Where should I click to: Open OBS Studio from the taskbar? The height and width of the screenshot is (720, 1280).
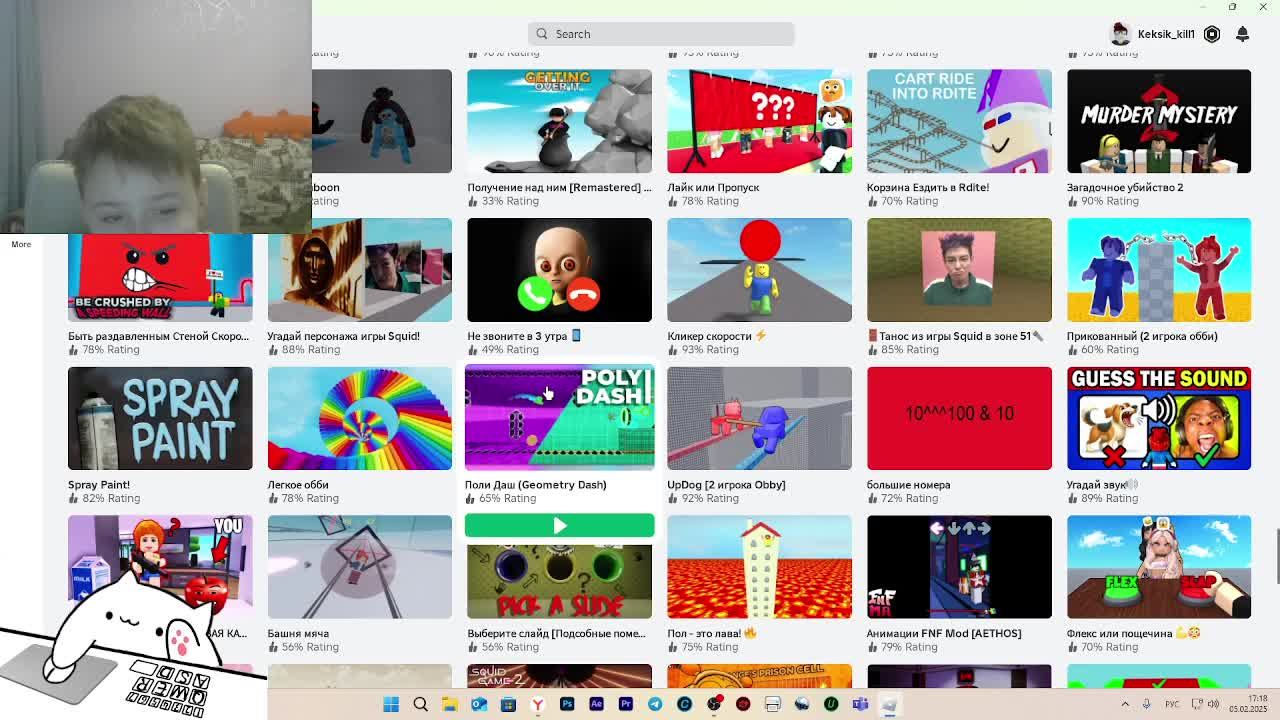[714, 704]
